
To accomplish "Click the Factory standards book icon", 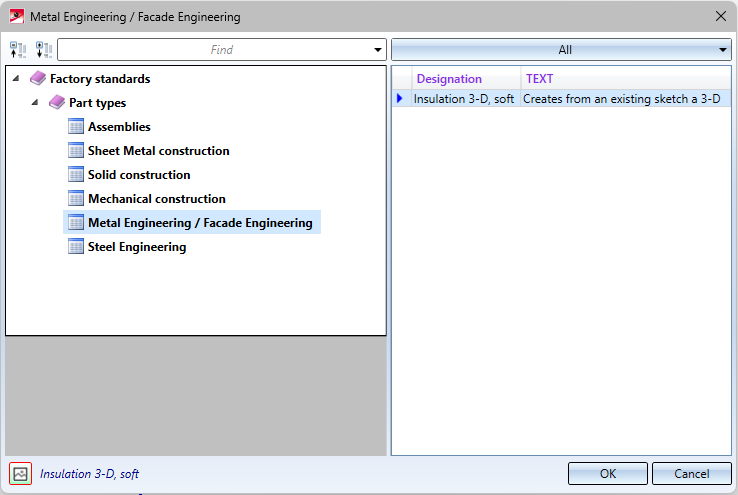I will pos(38,79).
